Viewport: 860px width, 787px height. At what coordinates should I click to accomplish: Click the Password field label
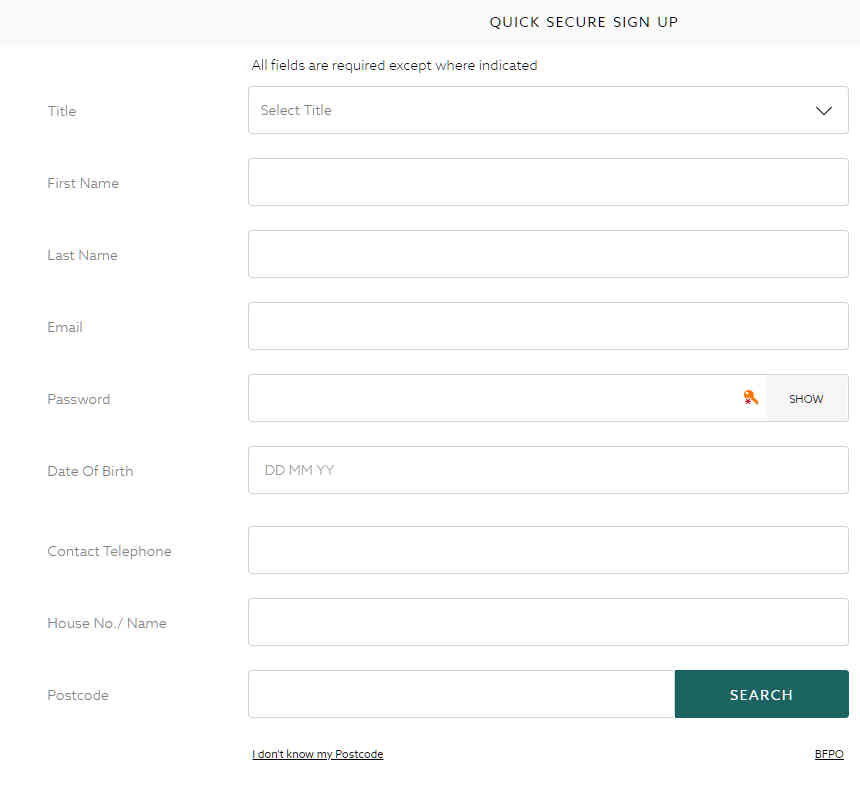coord(78,398)
